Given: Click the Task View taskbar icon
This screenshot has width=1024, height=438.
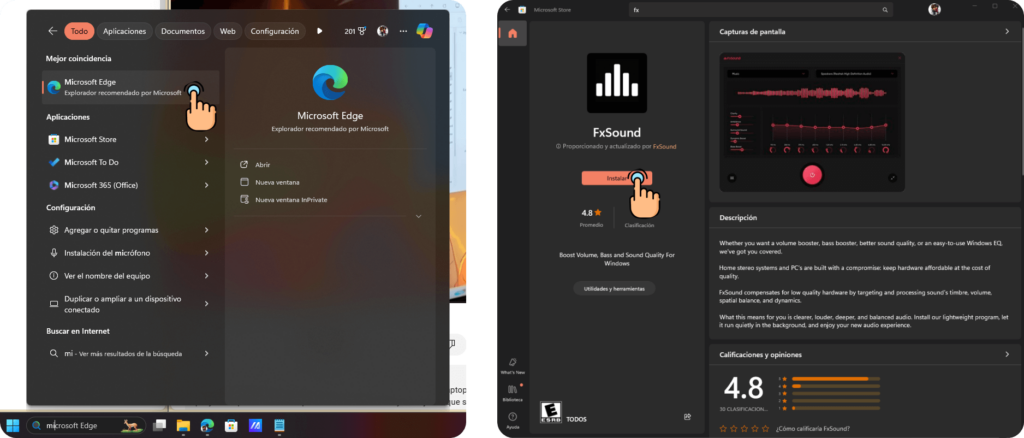Looking at the screenshot, I should click(159, 425).
